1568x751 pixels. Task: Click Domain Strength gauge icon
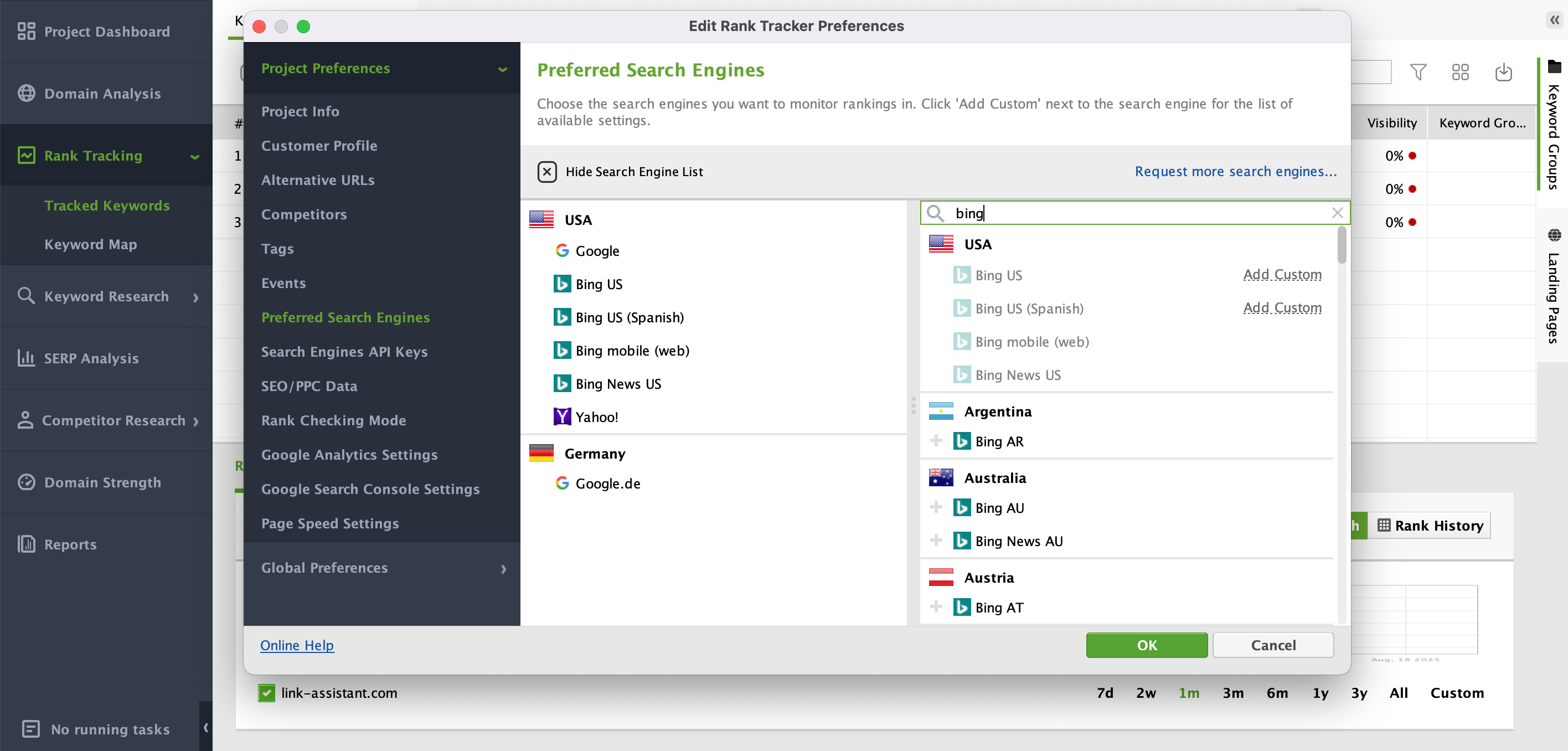(x=26, y=482)
